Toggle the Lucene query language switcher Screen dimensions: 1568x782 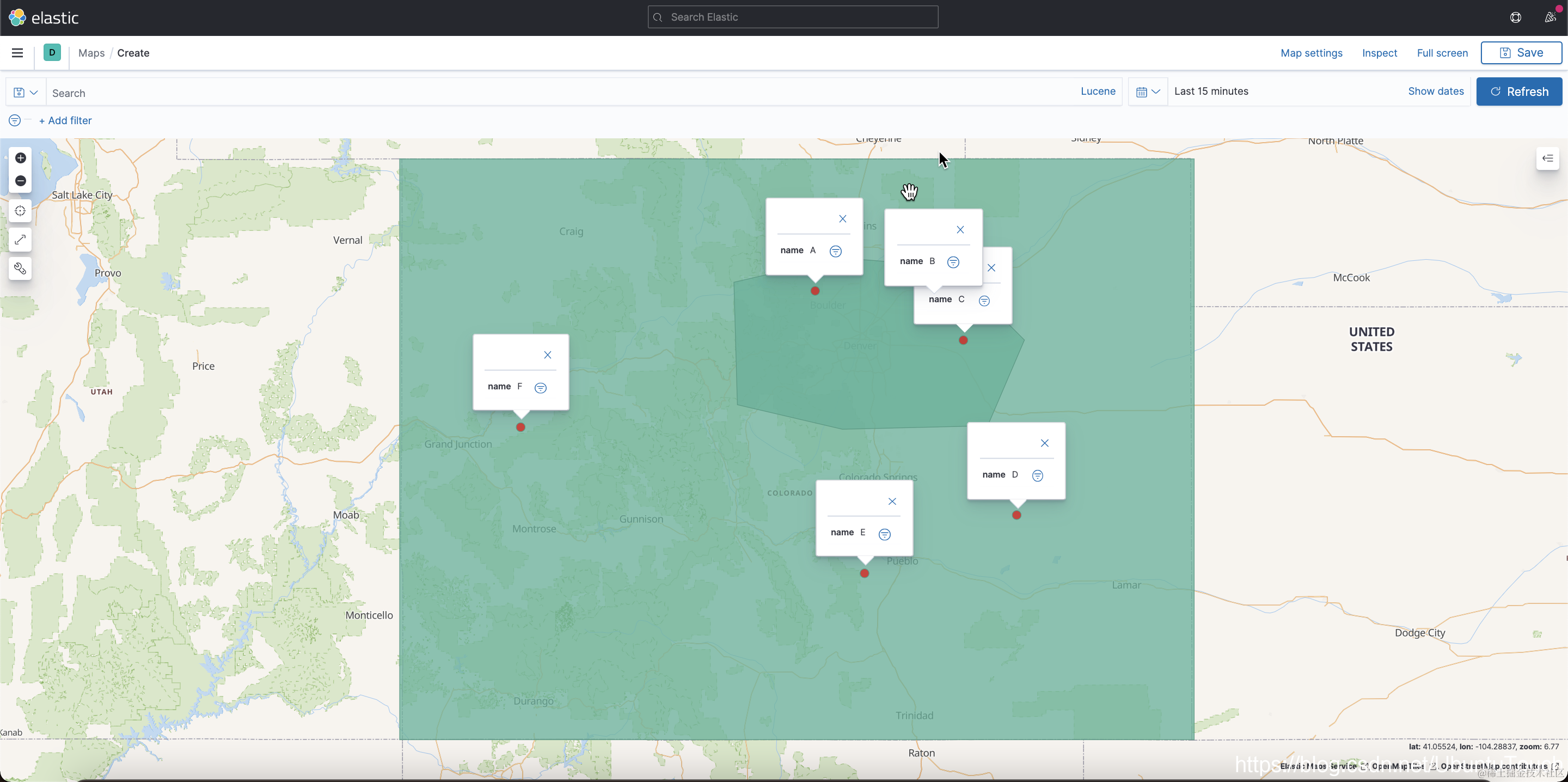pos(1098,91)
